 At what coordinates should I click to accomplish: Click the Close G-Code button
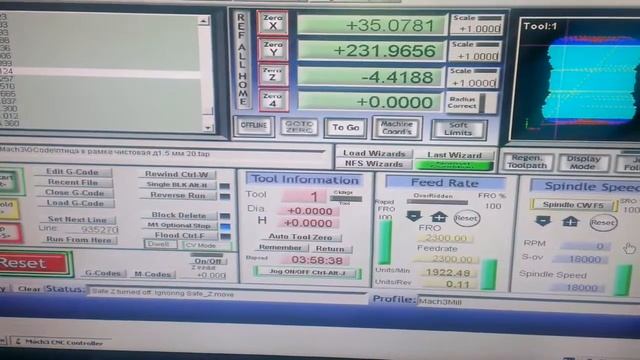click(x=74, y=192)
